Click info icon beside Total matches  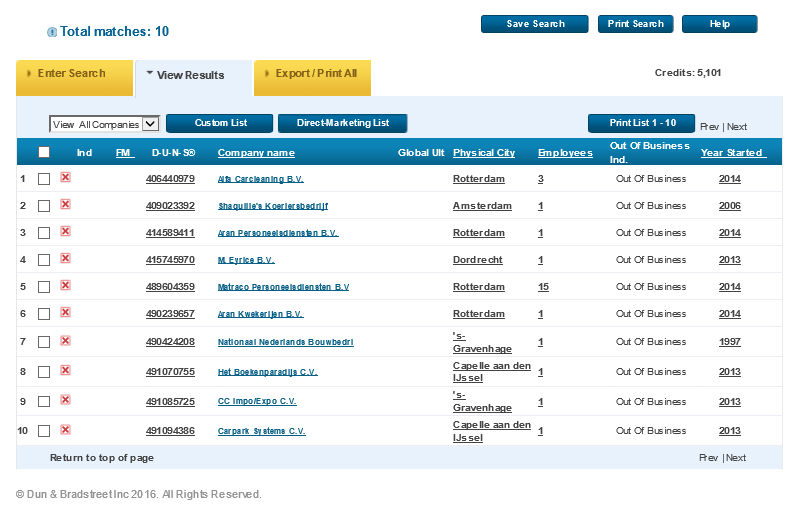(52, 32)
